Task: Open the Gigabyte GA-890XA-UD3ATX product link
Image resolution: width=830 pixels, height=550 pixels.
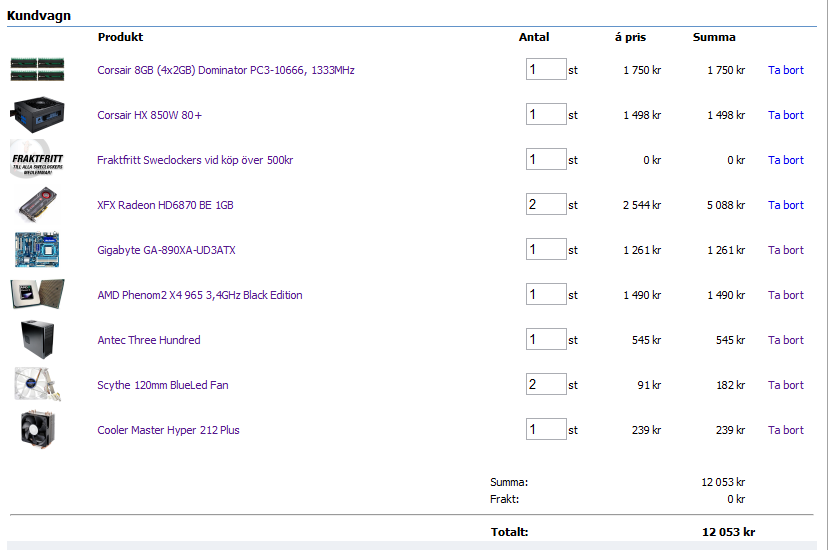Action: [x=166, y=250]
